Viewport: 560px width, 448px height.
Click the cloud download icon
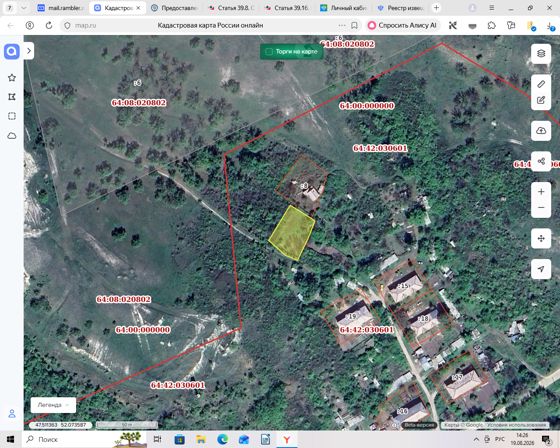pos(541,131)
